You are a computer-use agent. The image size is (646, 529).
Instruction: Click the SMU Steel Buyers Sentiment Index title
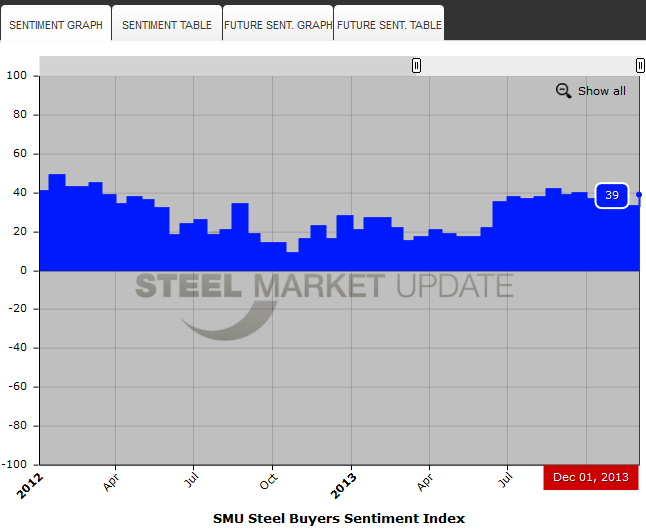[339, 518]
